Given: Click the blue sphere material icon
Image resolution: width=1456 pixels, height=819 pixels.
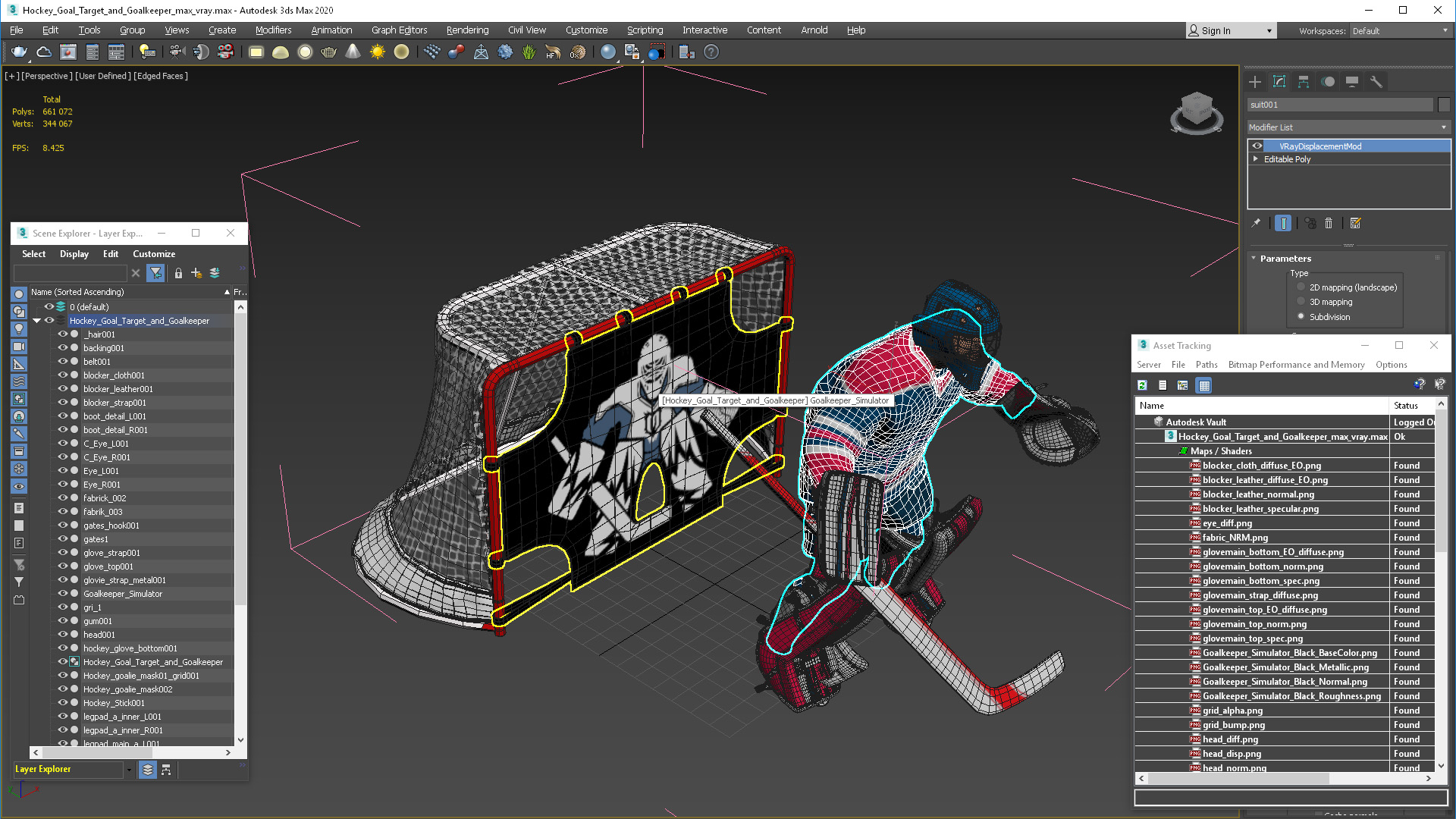Looking at the screenshot, I should coord(607,52).
